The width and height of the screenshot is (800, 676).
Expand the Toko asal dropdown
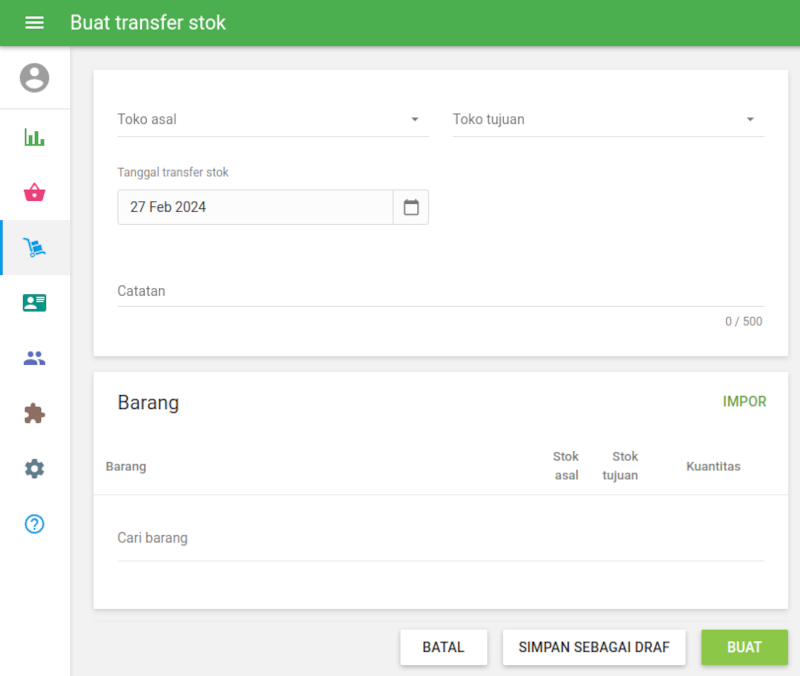pos(272,120)
